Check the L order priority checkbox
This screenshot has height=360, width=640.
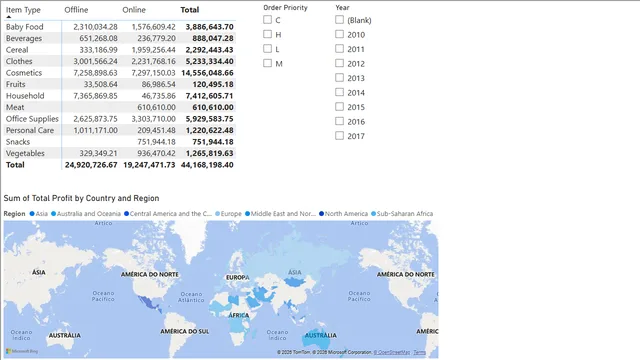267,49
